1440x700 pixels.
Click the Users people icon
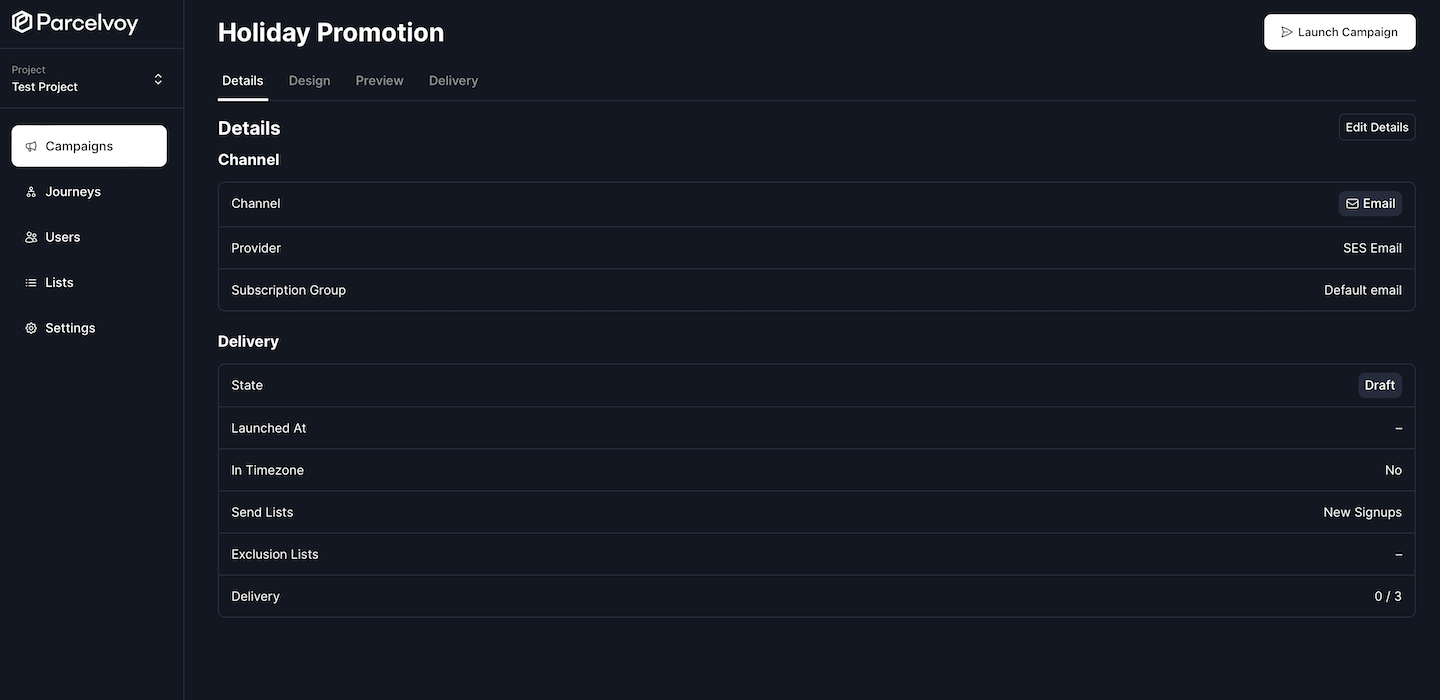[x=31, y=237]
